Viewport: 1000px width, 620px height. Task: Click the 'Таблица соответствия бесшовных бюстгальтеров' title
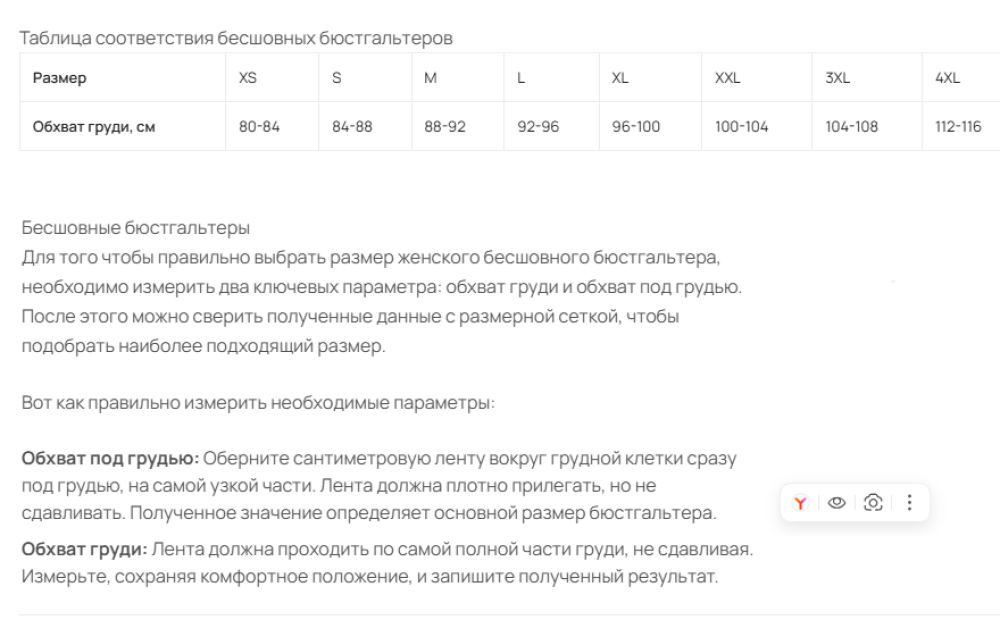pos(236,38)
